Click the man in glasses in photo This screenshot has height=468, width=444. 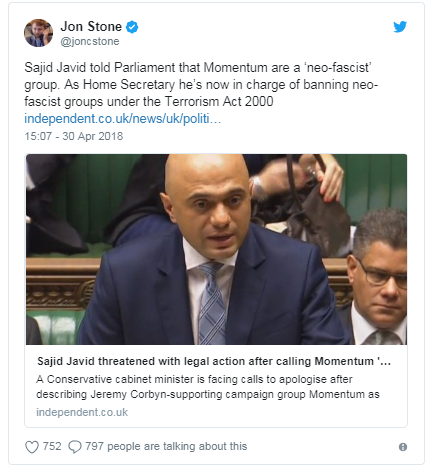click(379, 277)
